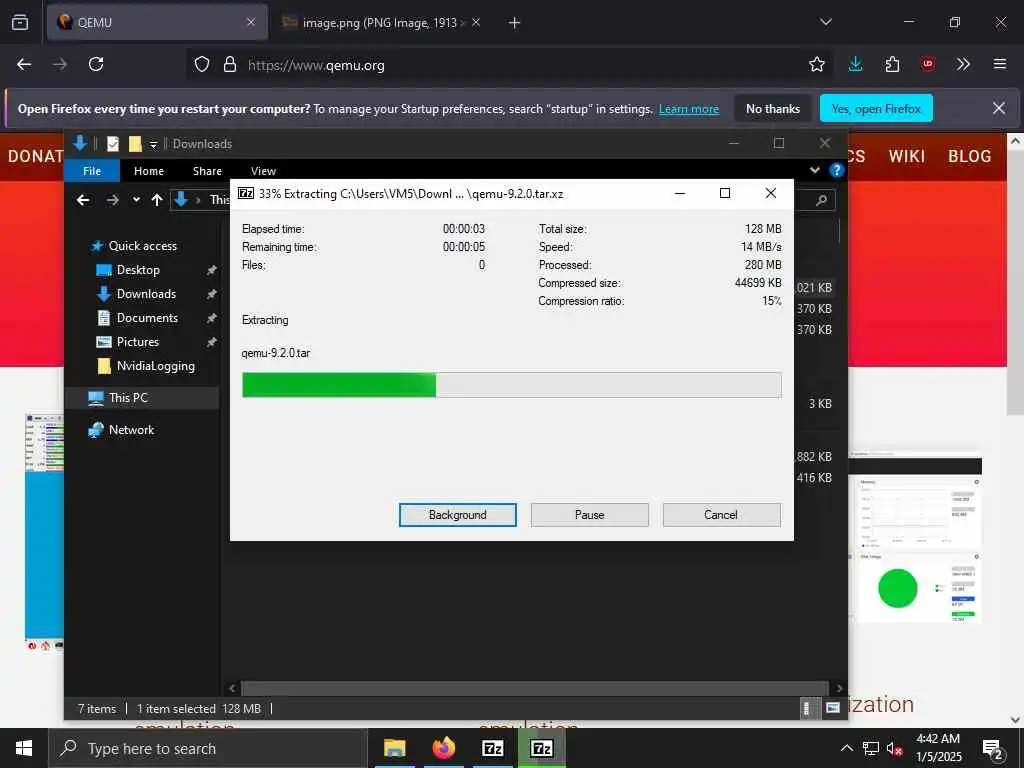The height and width of the screenshot is (768, 1024).
Task: Open the Home ribbon tab in Explorer
Action: (149, 170)
